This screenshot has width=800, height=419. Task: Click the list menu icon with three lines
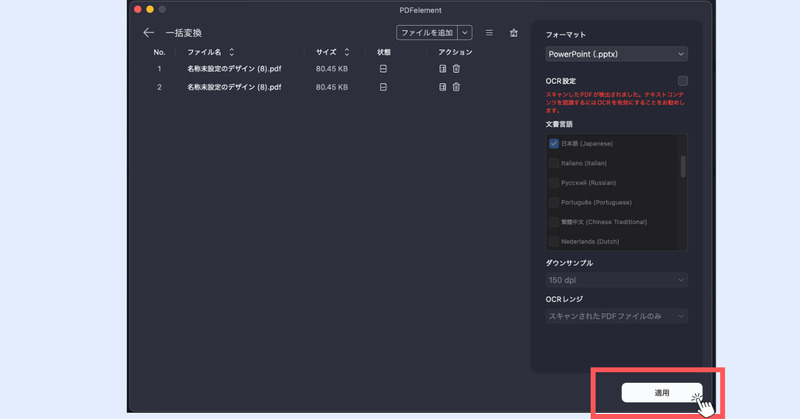click(489, 33)
